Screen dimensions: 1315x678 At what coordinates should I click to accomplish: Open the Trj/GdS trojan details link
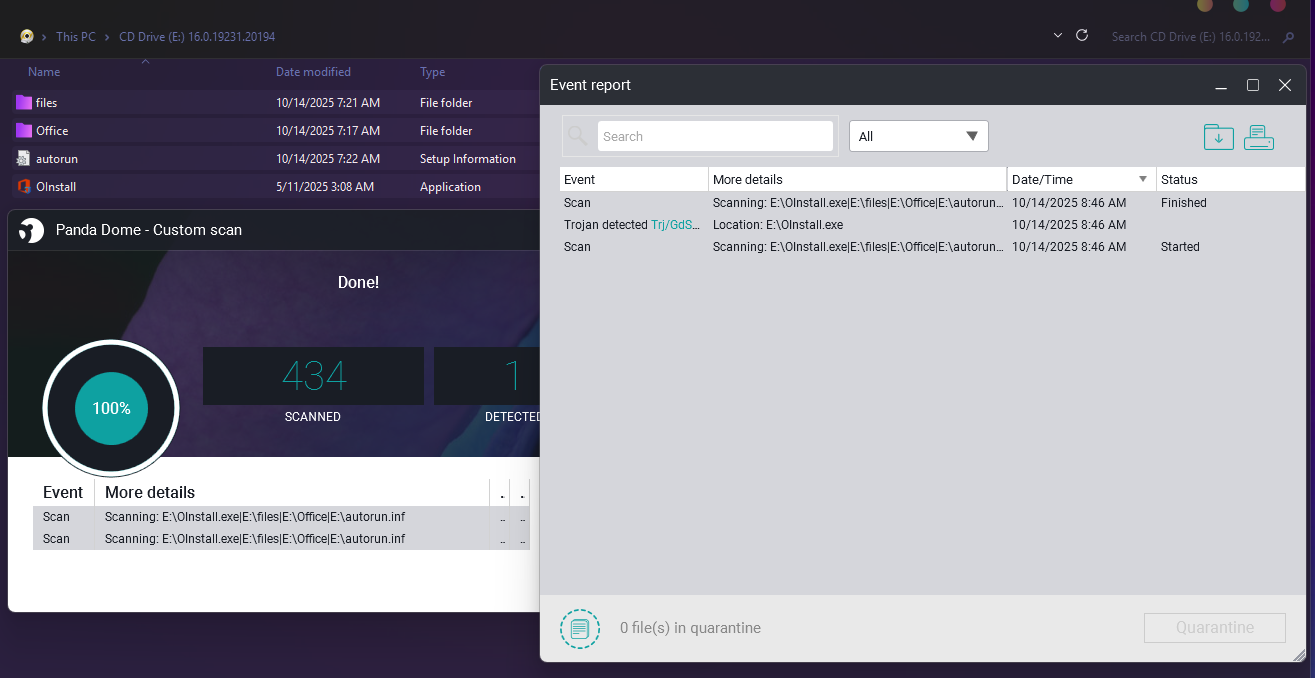click(675, 225)
